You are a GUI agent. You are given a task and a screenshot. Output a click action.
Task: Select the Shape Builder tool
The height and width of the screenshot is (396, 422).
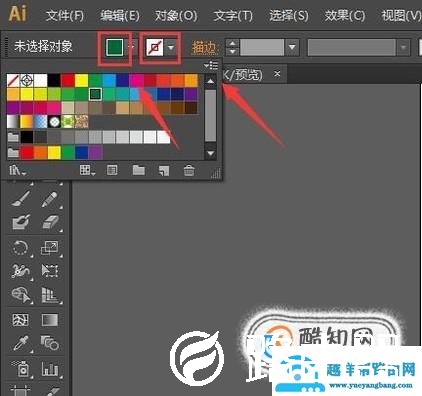tap(21, 295)
